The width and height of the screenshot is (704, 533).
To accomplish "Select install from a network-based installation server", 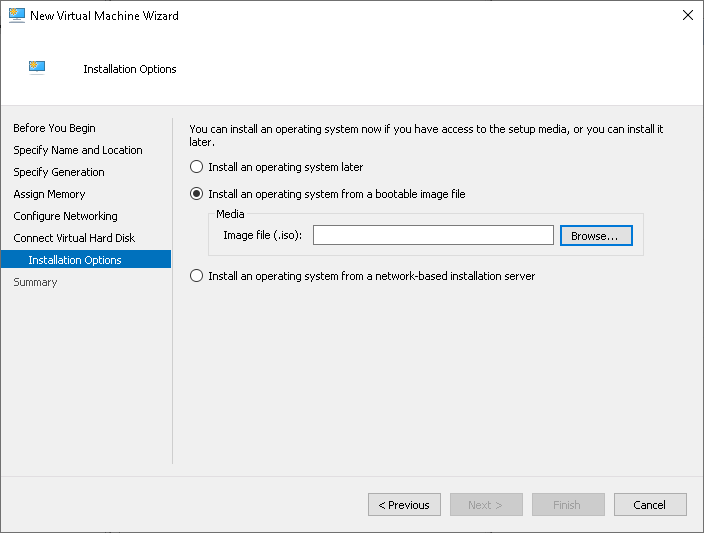I will pos(197,276).
